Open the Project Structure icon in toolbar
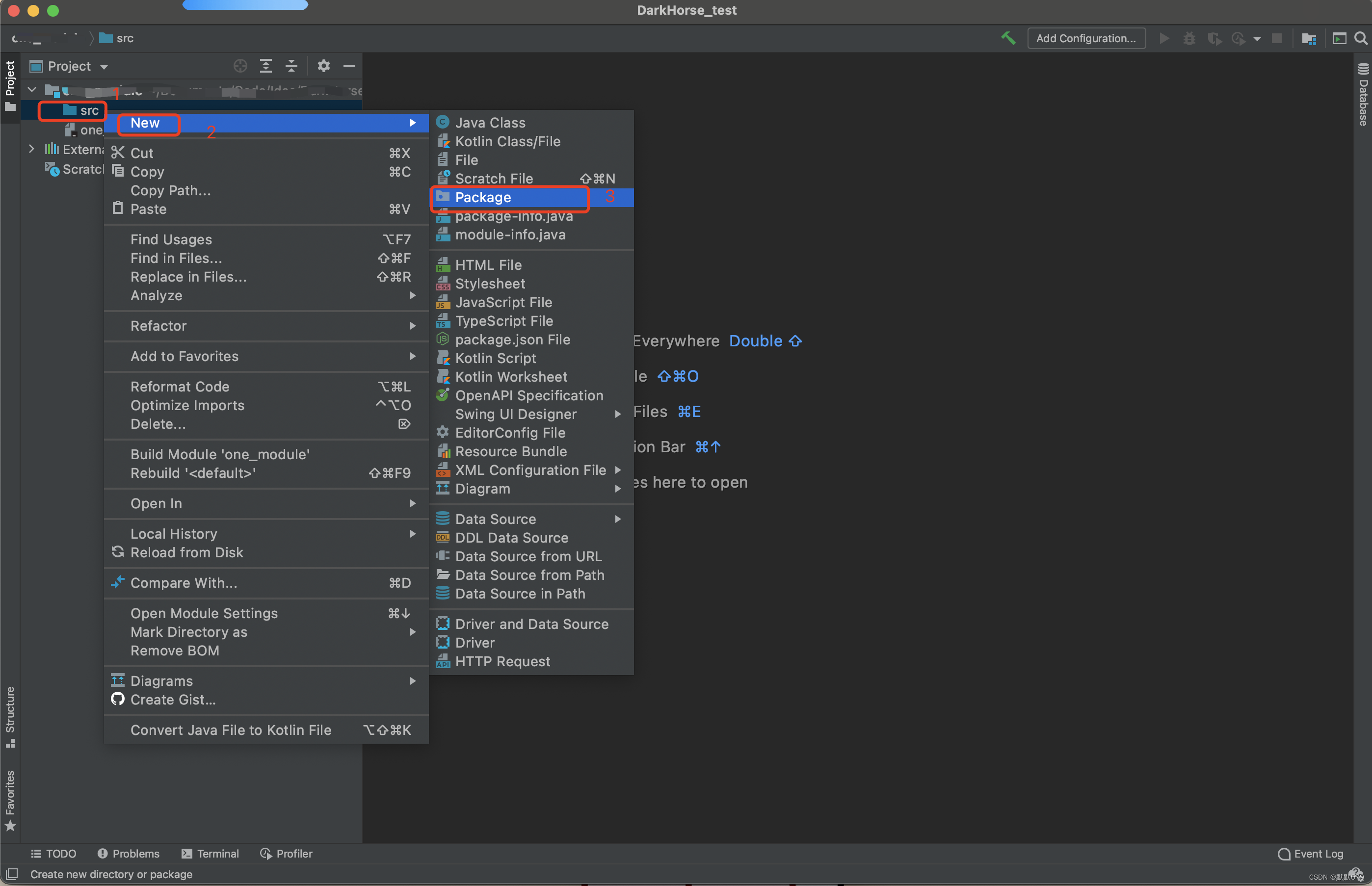The width and height of the screenshot is (1372, 886). [1309, 39]
